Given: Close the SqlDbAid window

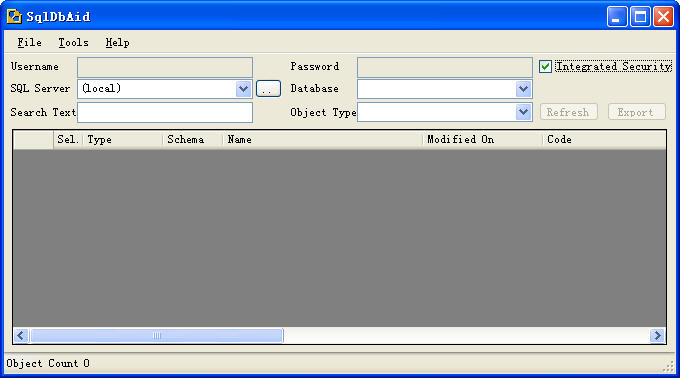Looking at the screenshot, I should [x=664, y=17].
